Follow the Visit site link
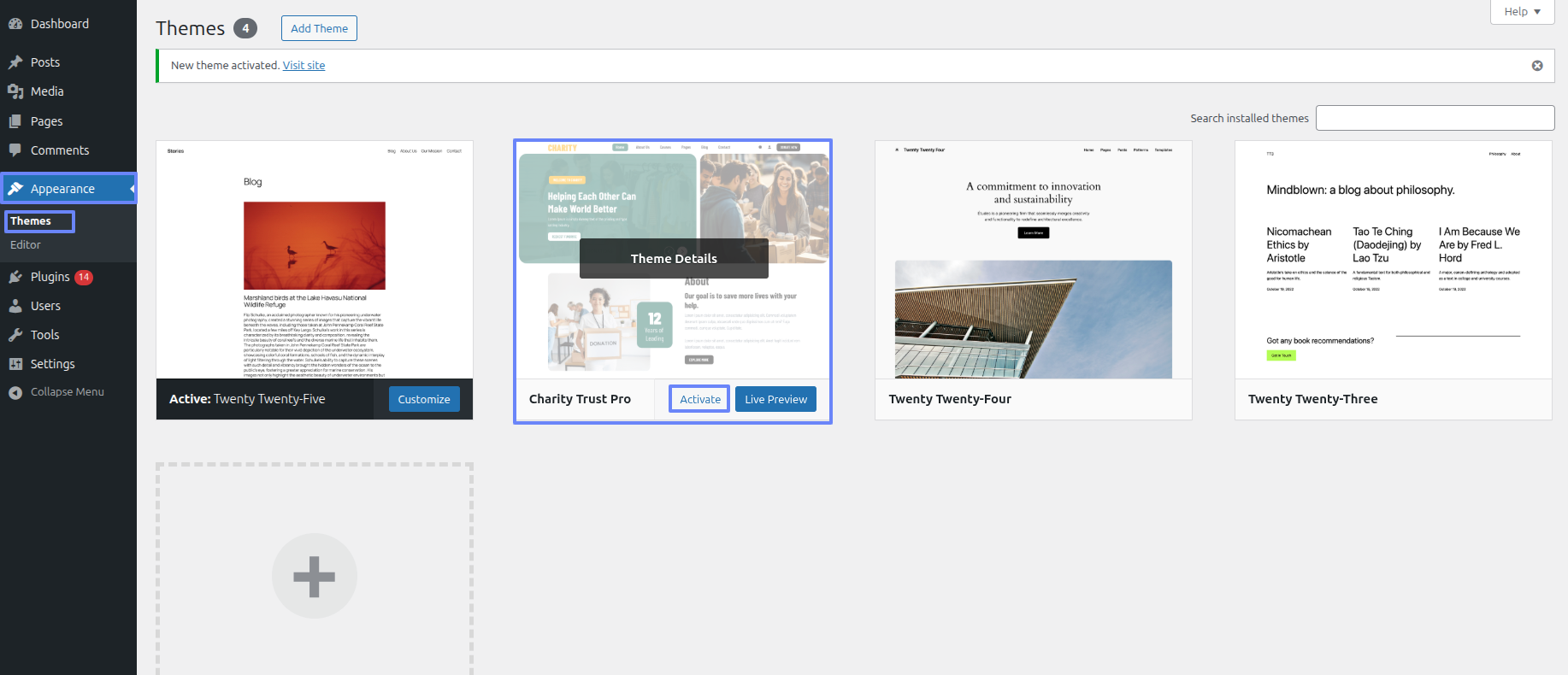The height and width of the screenshot is (675, 1568). pos(304,66)
